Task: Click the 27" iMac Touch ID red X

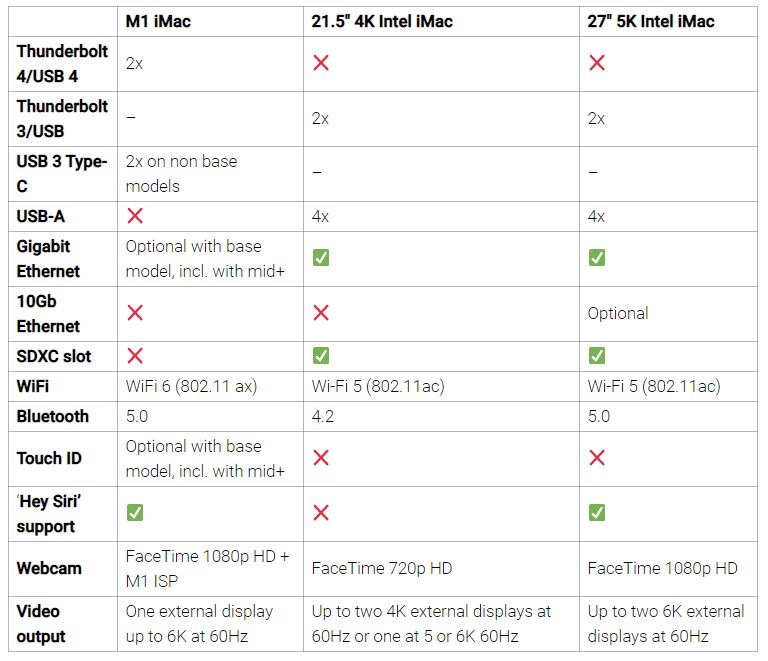Action: [x=597, y=458]
